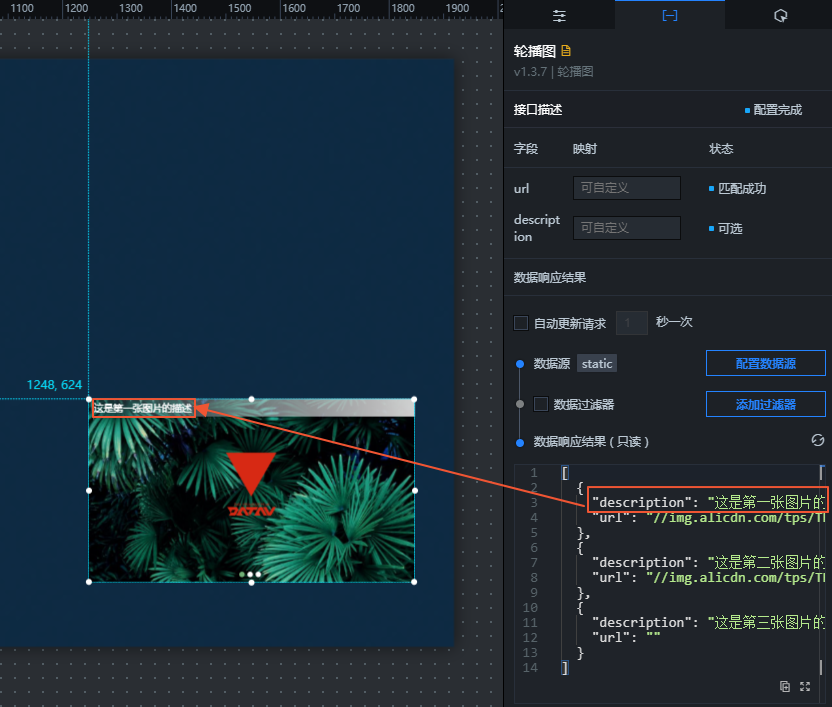The image size is (832, 707).
Task: Click the first green carousel indicator dot
Action: pos(242,574)
